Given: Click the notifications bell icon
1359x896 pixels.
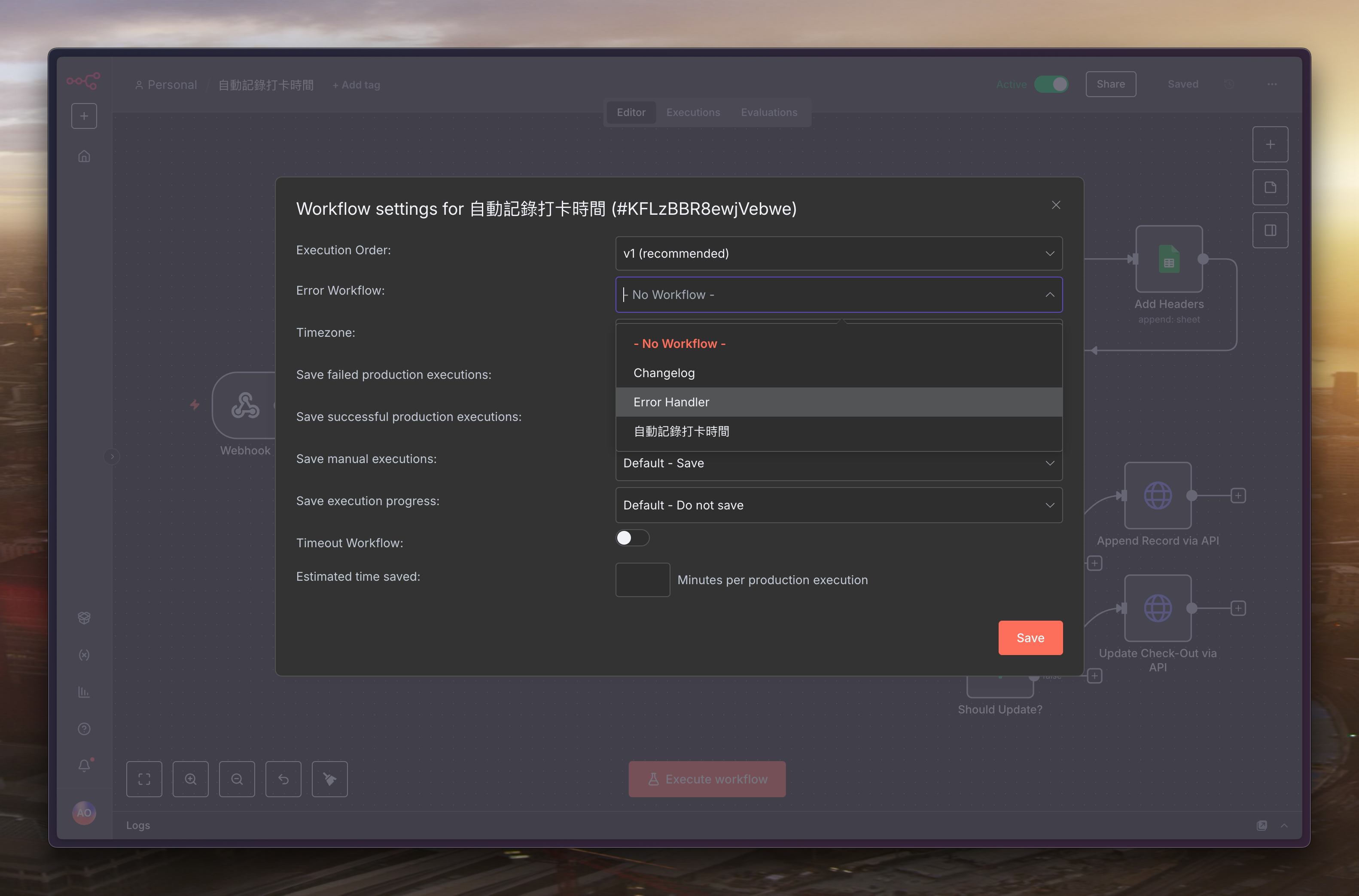Looking at the screenshot, I should [84, 765].
